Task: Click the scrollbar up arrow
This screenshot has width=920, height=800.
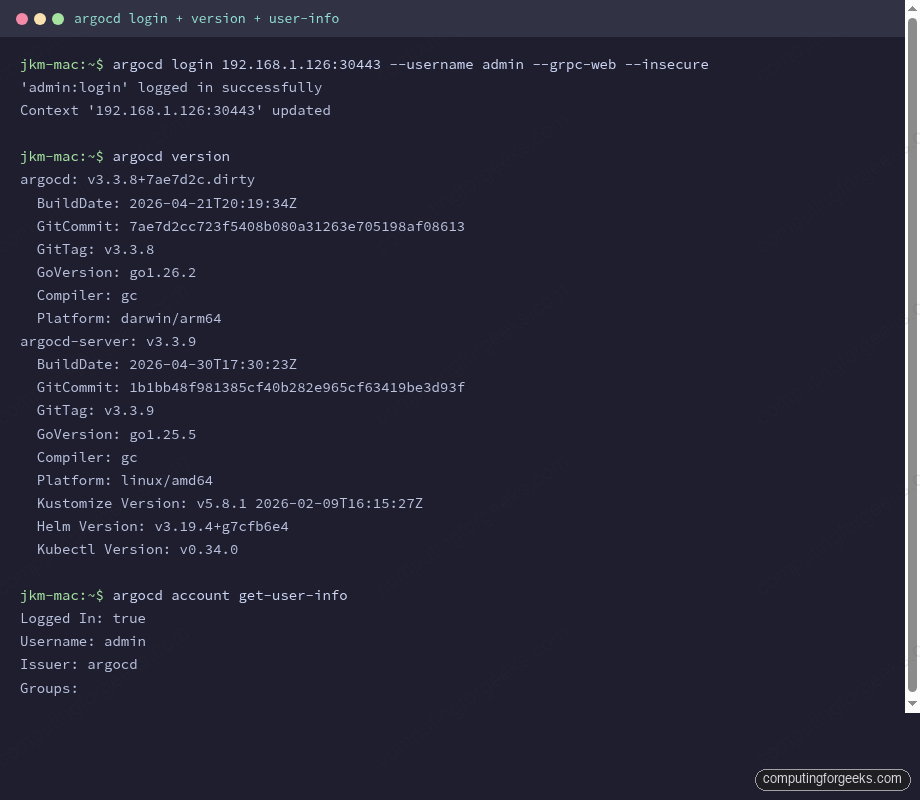Action: 912,8
